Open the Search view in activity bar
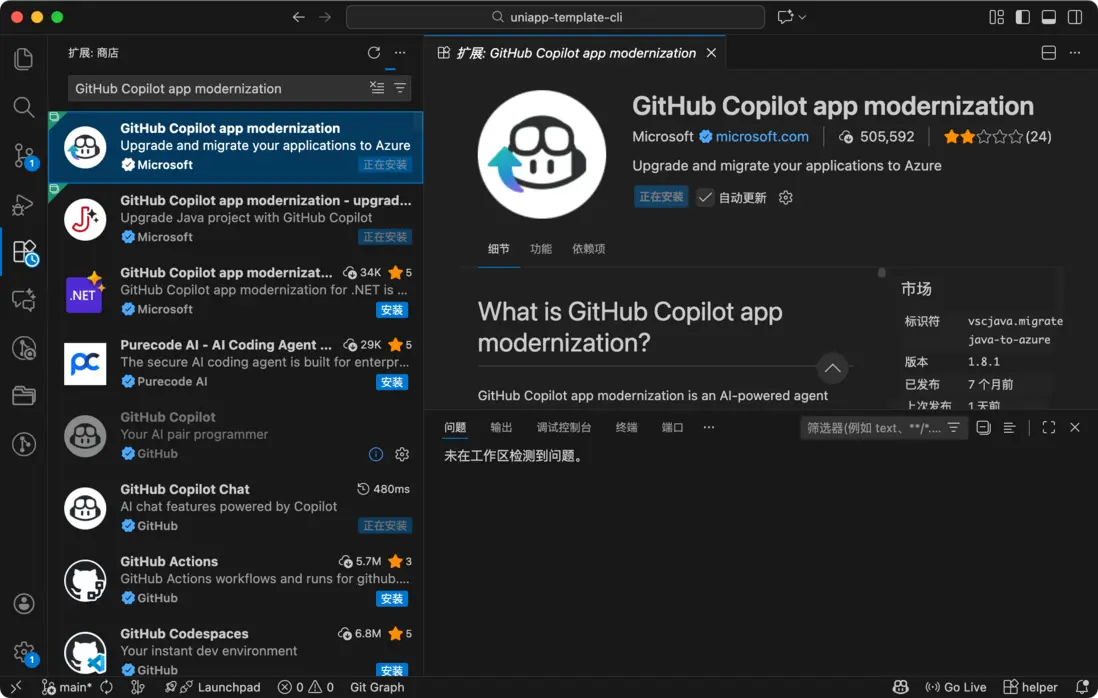The width and height of the screenshot is (1098, 698). point(23,107)
